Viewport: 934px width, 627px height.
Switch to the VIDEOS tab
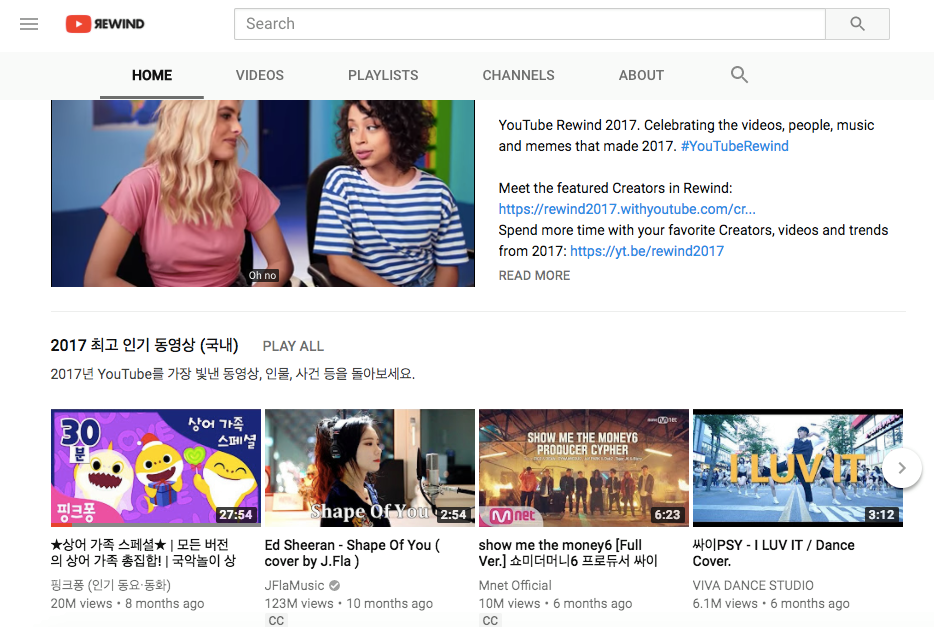[x=260, y=76]
